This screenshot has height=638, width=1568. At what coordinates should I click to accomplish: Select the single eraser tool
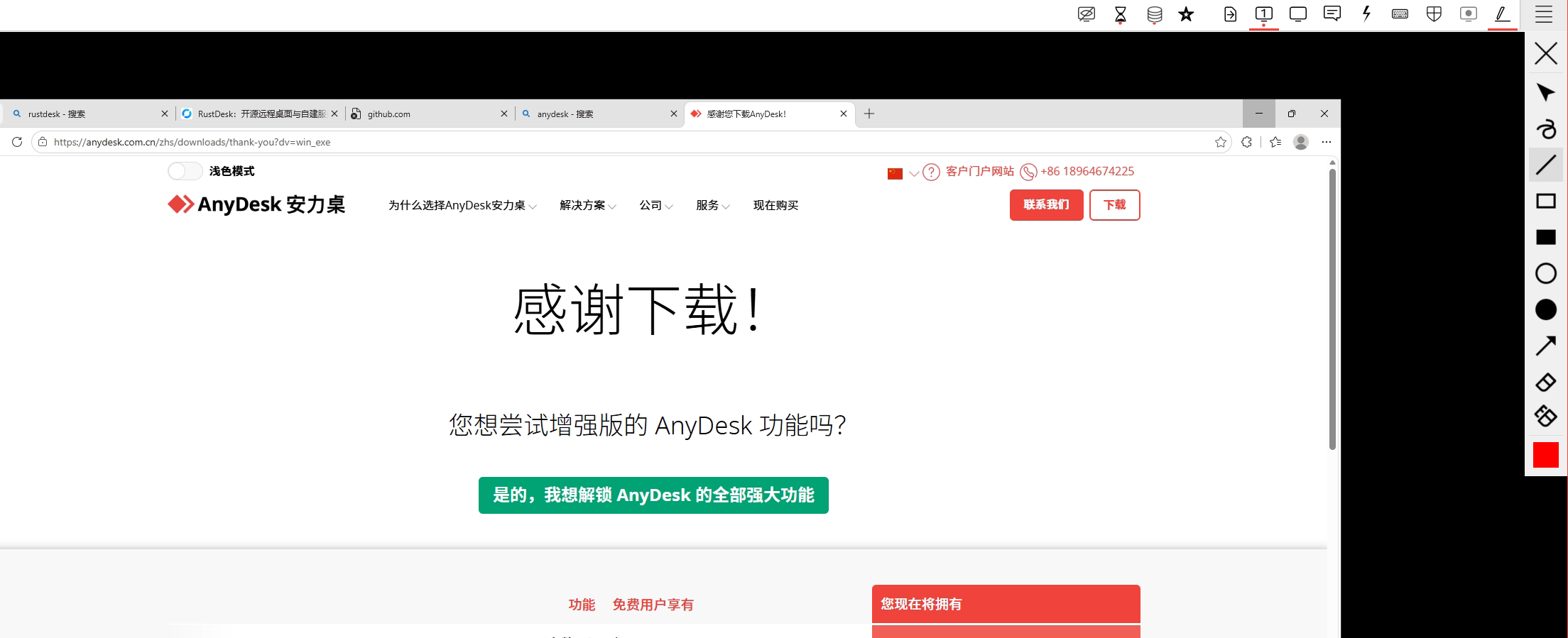(x=1545, y=382)
